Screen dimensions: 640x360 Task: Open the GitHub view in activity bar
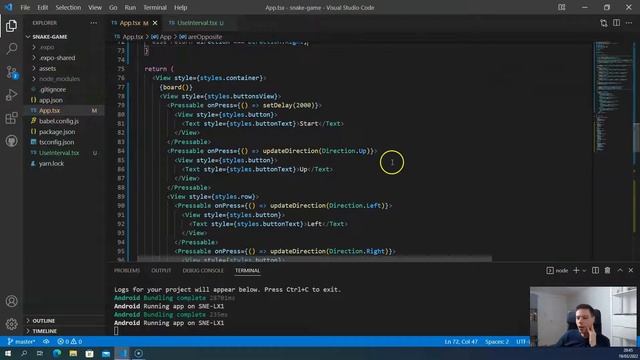coord(11,141)
